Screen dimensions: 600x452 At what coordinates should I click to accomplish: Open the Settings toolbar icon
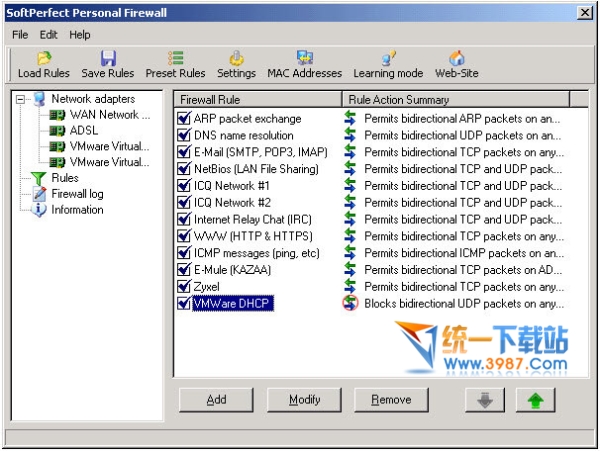pos(236,58)
